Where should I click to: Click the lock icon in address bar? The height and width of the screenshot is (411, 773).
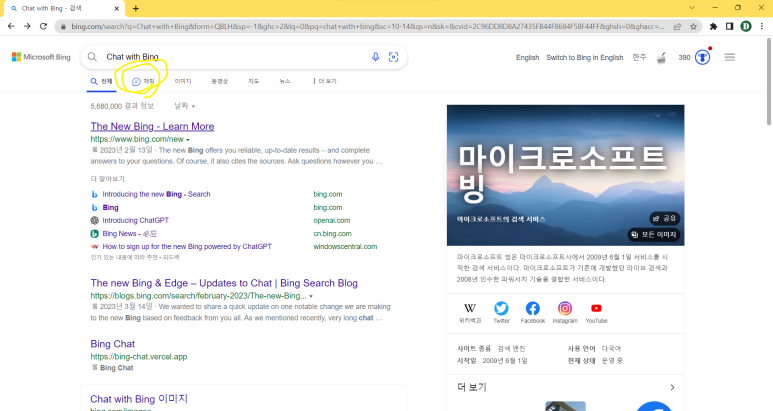pyautogui.click(x=63, y=27)
